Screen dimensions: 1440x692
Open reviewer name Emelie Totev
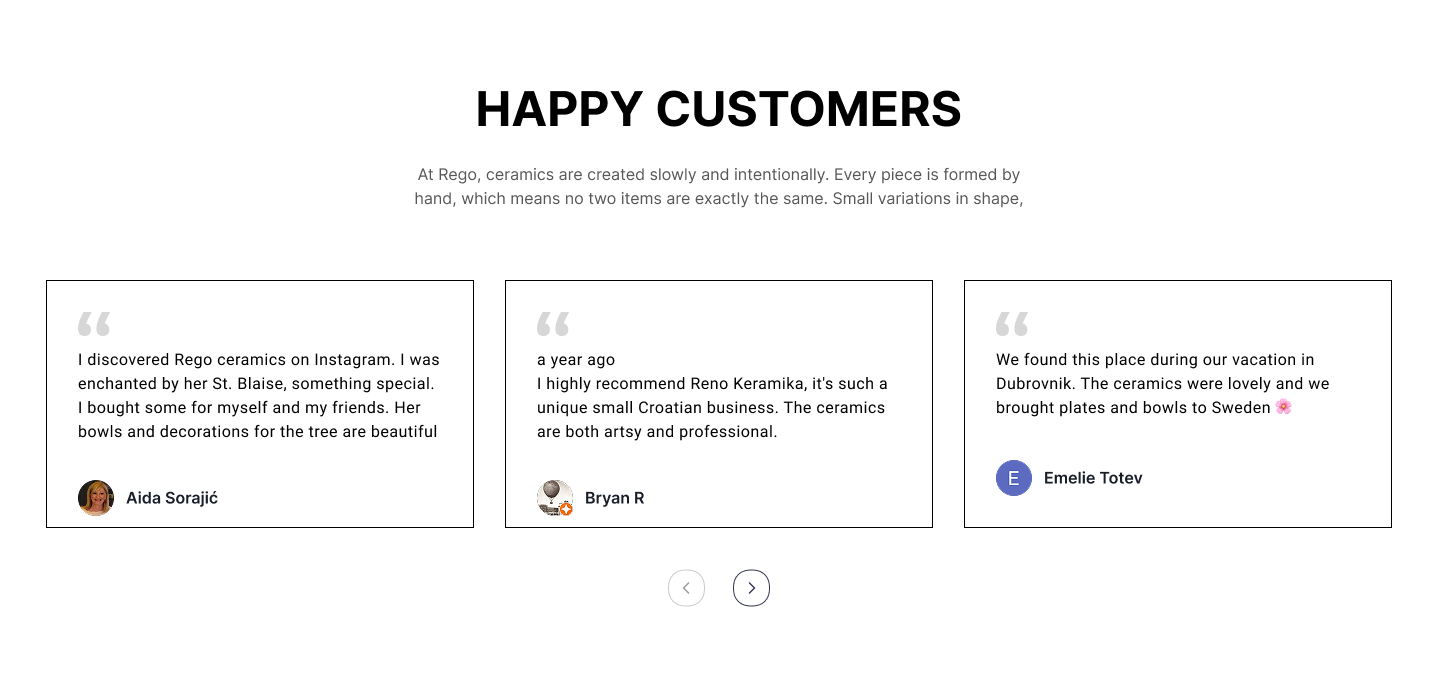click(1093, 478)
